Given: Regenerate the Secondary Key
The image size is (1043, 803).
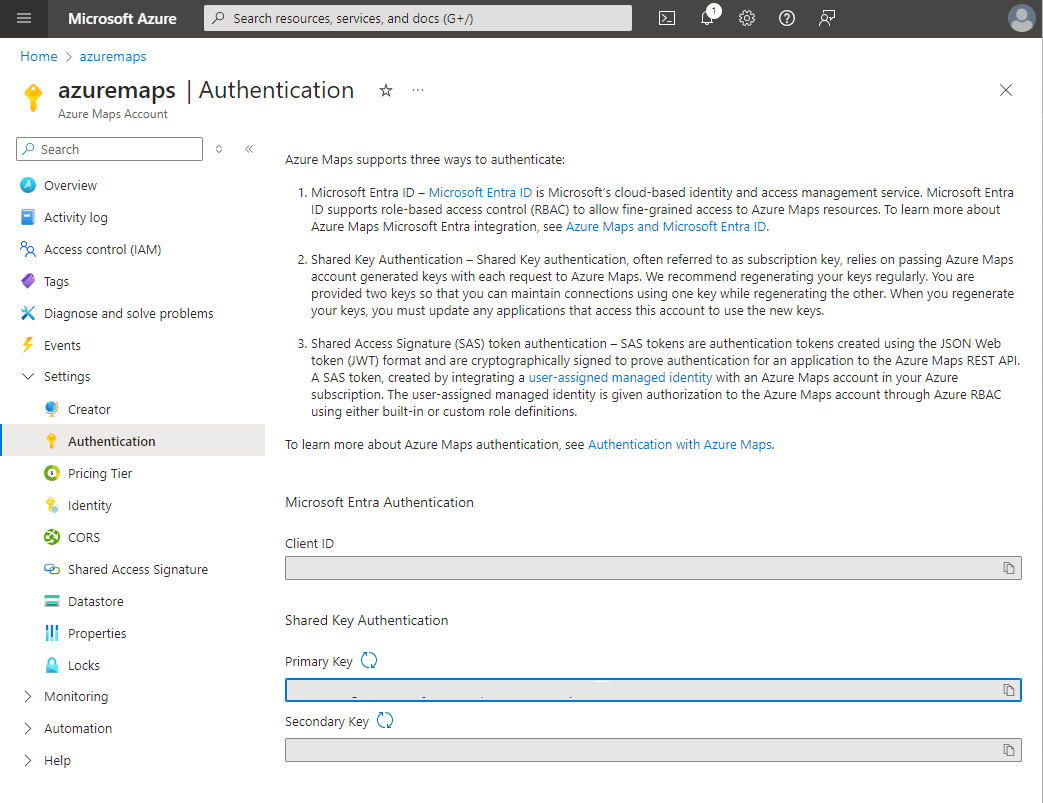Looking at the screenshot, I should [385, 721].
